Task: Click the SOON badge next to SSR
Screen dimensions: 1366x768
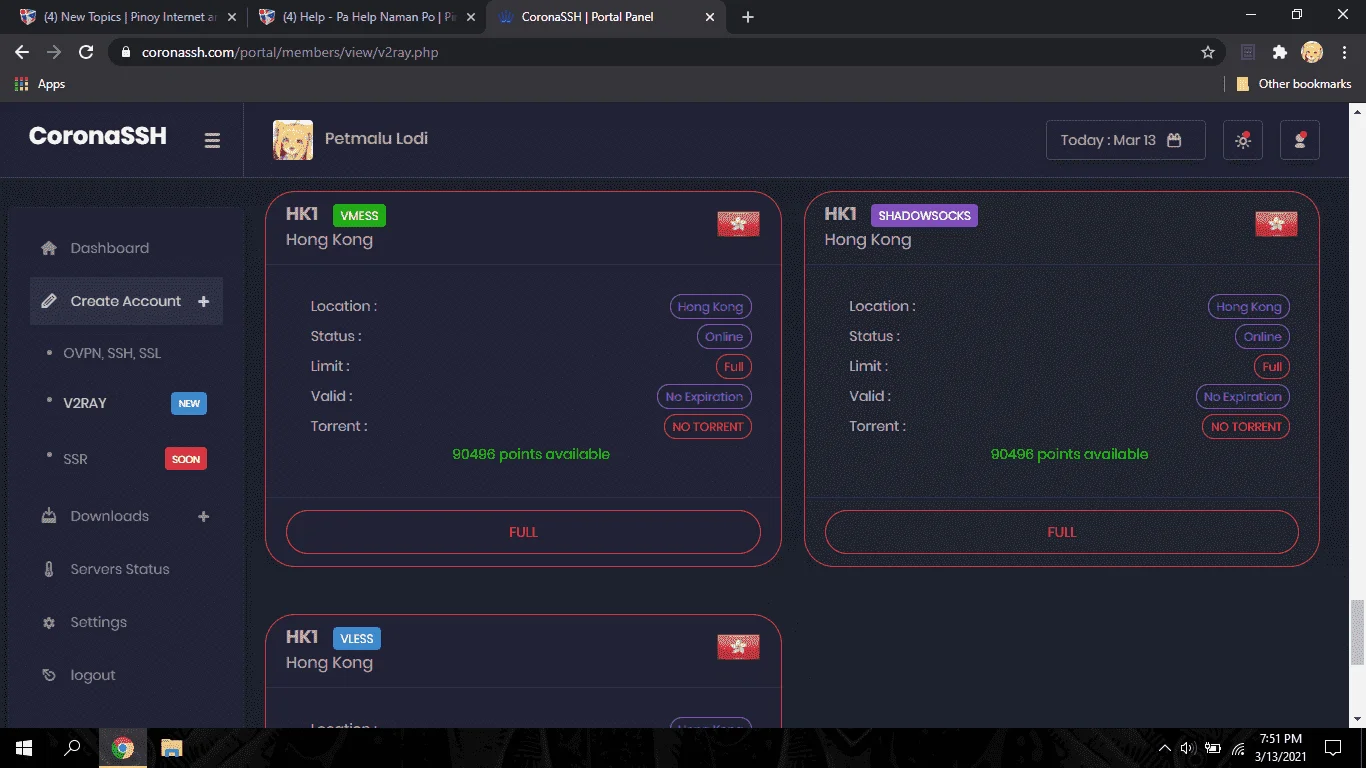Action: 186,459
